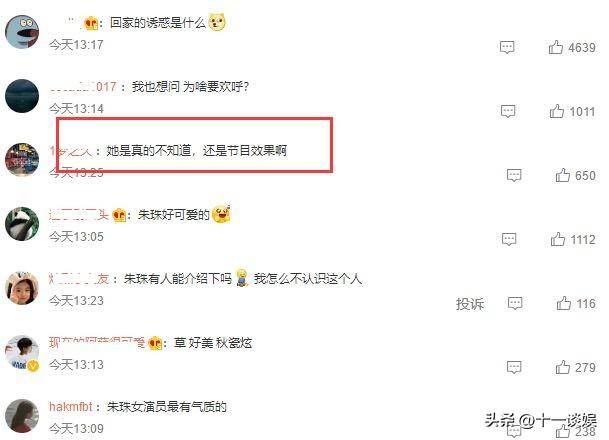Like the comment with 116 likes
Image resolution: width=609 pixels, height=440 pixels.
click(564, 303)
